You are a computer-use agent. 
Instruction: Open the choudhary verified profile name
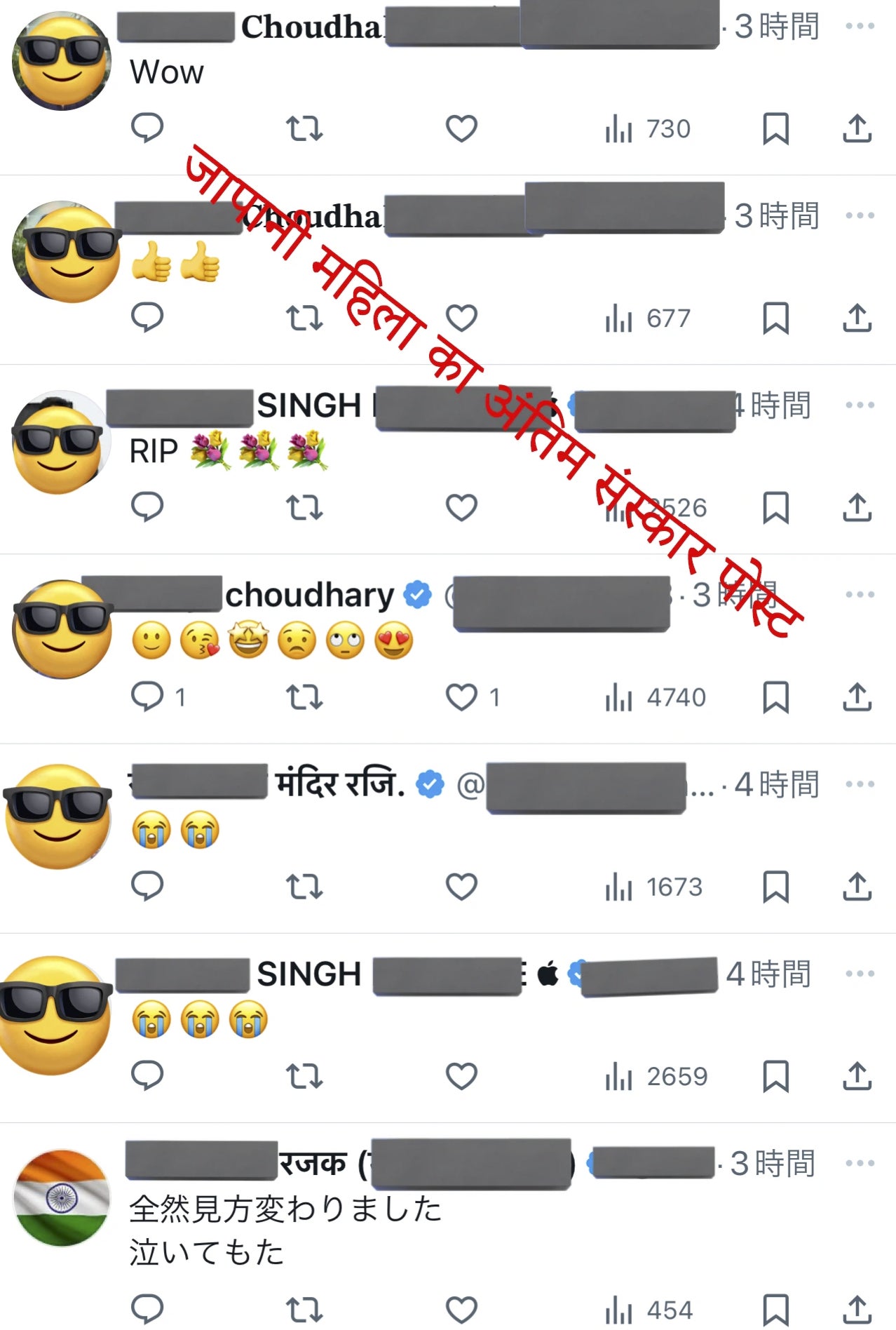[x=310, y=595]
